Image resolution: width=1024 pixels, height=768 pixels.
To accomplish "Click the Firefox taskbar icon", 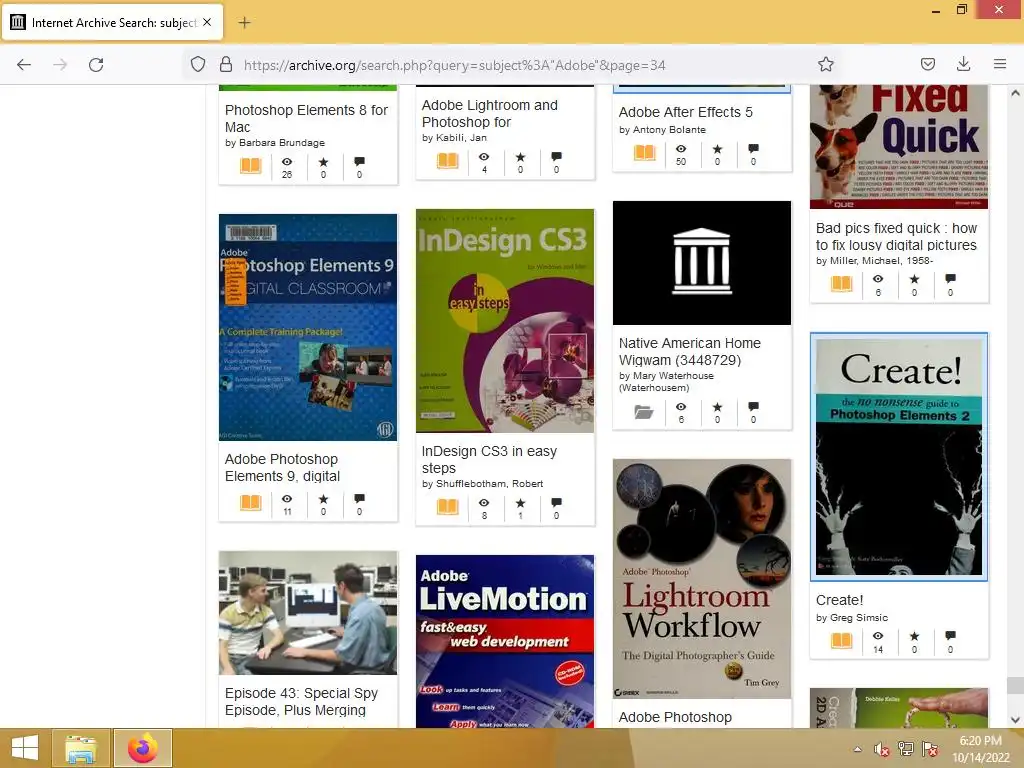I will click(x=143, y=748).
